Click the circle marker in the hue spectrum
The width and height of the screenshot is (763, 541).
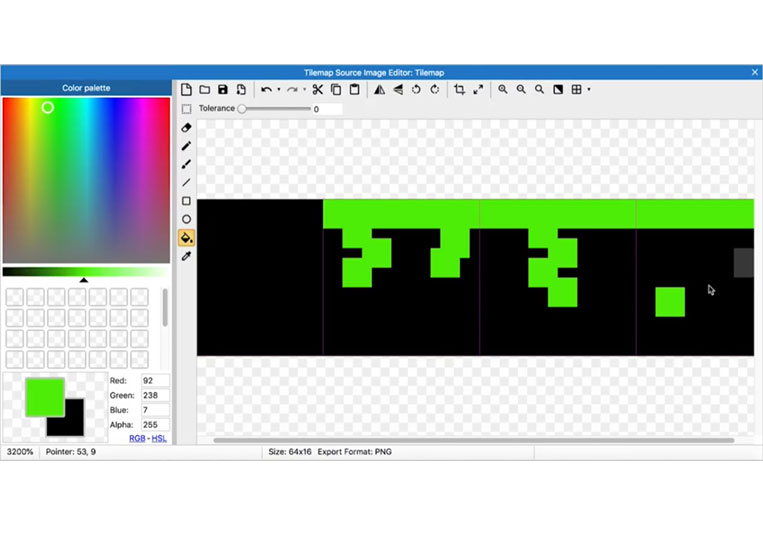48,108
